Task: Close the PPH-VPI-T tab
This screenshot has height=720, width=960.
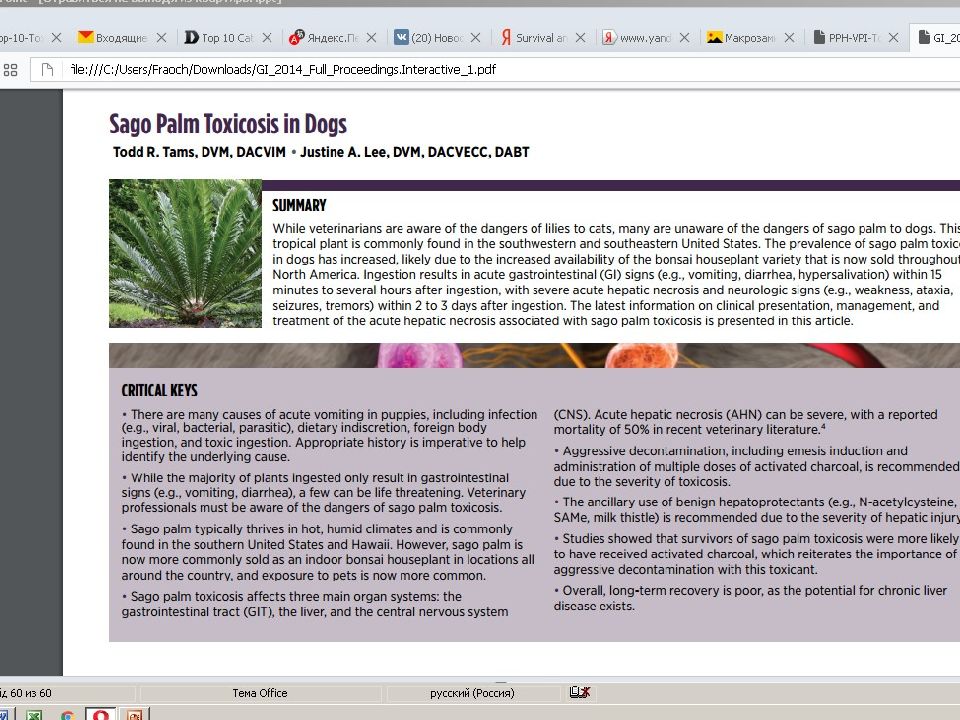Action: pyautogui.click(x=893, y=38)
